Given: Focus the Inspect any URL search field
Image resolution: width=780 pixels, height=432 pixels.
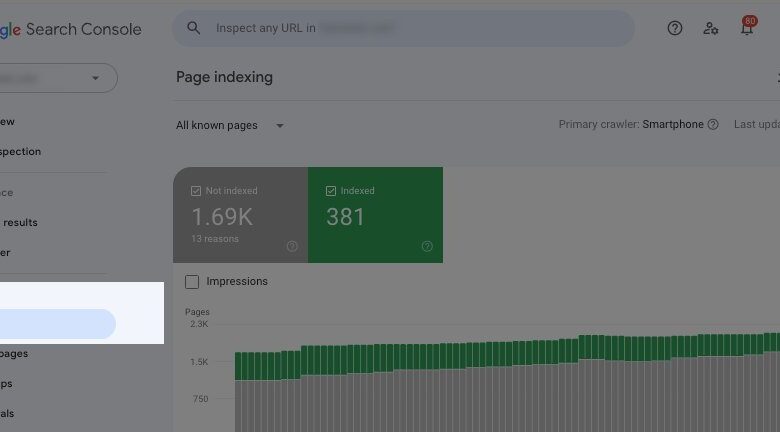Looking at the screenshot, I should click(403, 28).
